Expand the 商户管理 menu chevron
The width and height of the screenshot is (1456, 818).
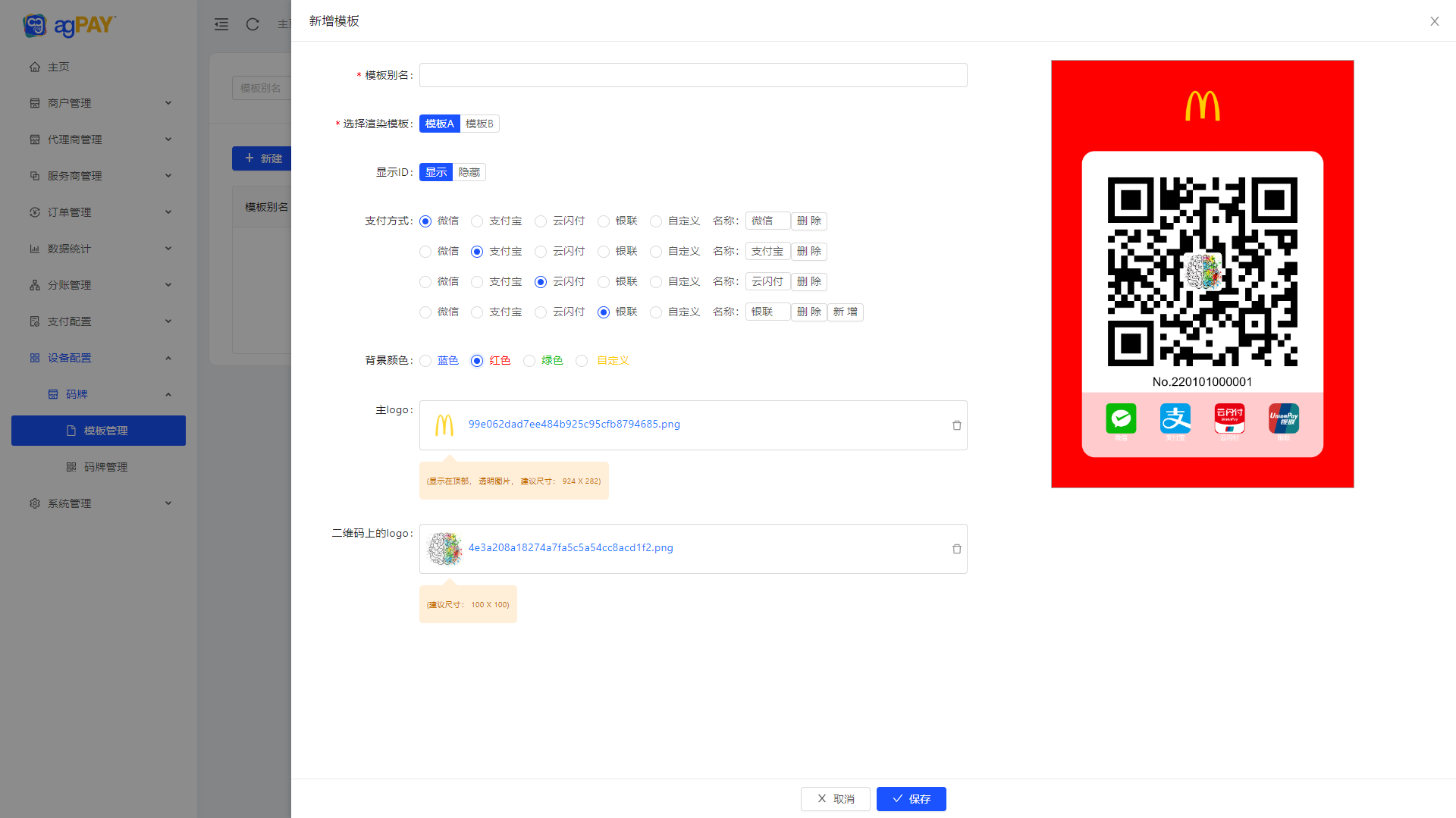pos(168,103)
